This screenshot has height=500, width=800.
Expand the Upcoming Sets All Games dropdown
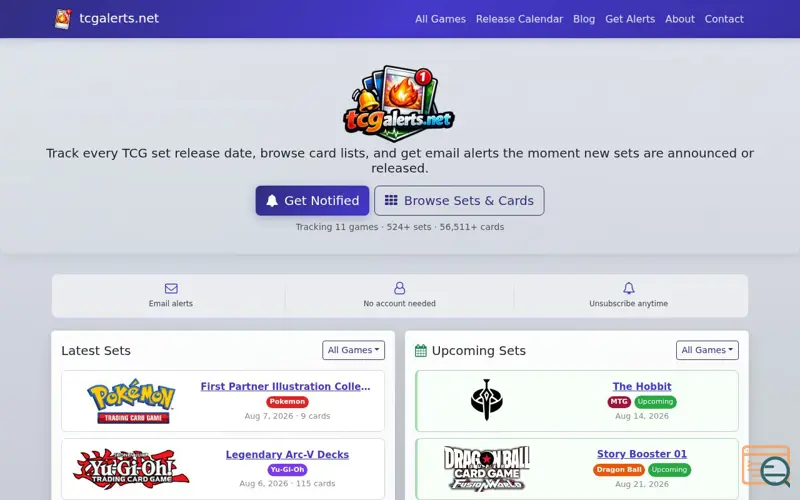(x=707, y=350)
